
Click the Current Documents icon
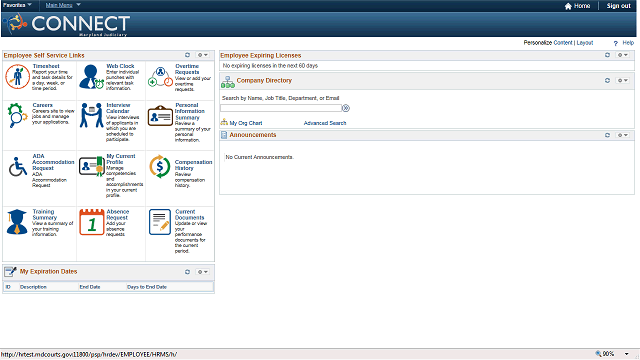click(160, 222)
